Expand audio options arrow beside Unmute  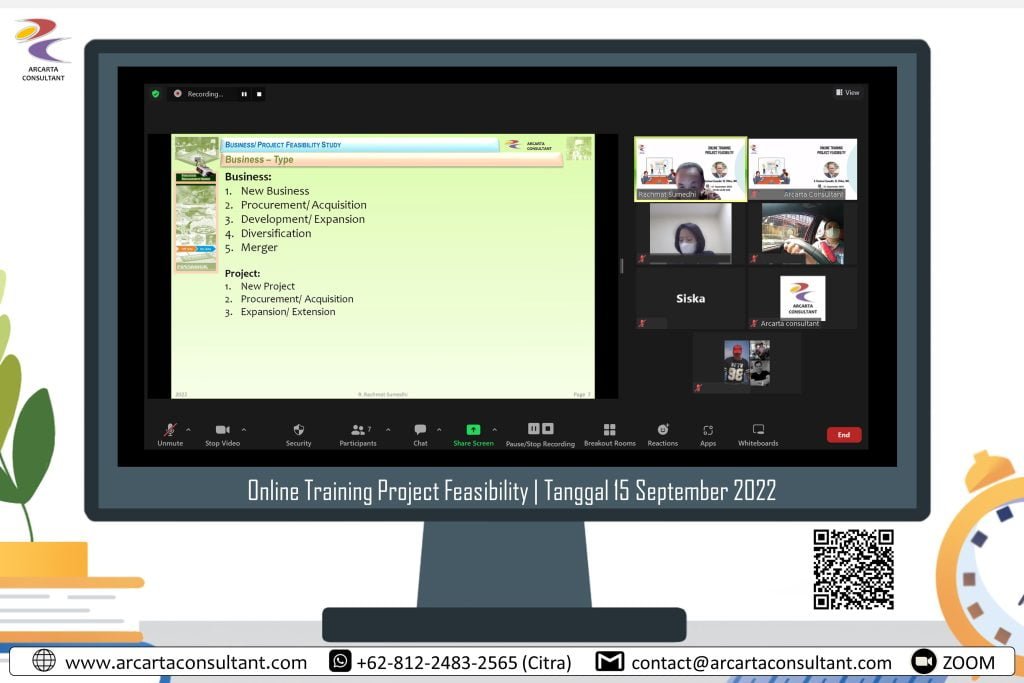tap(188, 430)
